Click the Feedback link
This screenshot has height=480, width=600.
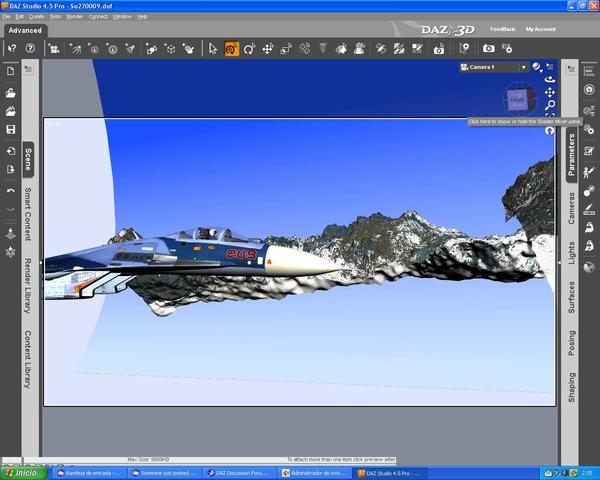[502, 29]
